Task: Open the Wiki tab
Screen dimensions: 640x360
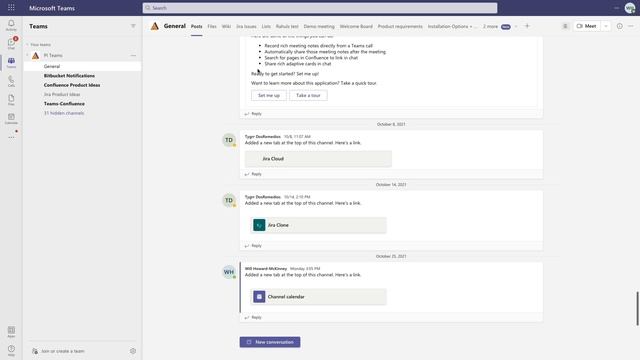Action: tap(227, 26)
